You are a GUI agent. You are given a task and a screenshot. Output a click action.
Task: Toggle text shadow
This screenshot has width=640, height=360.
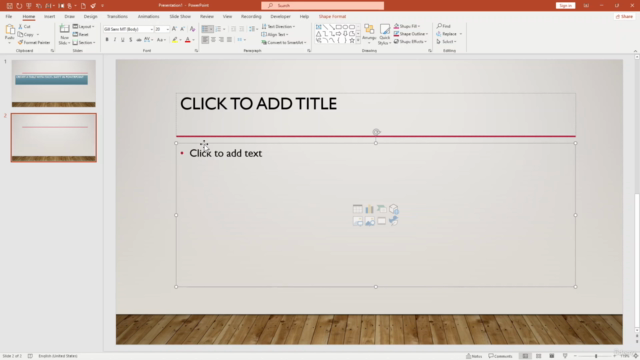[x=131, y=40]
